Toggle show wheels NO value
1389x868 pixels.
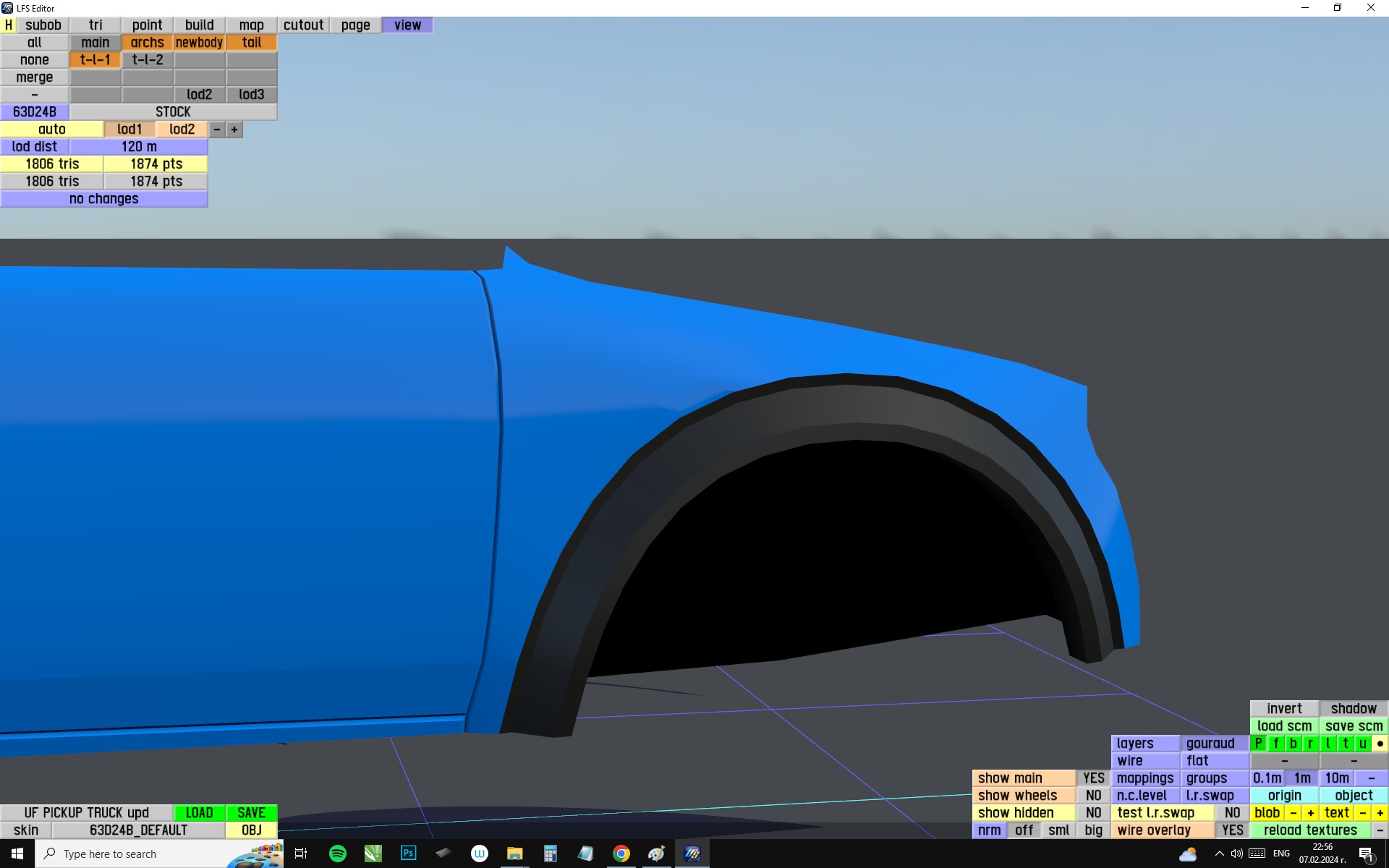coord(1093,796)
